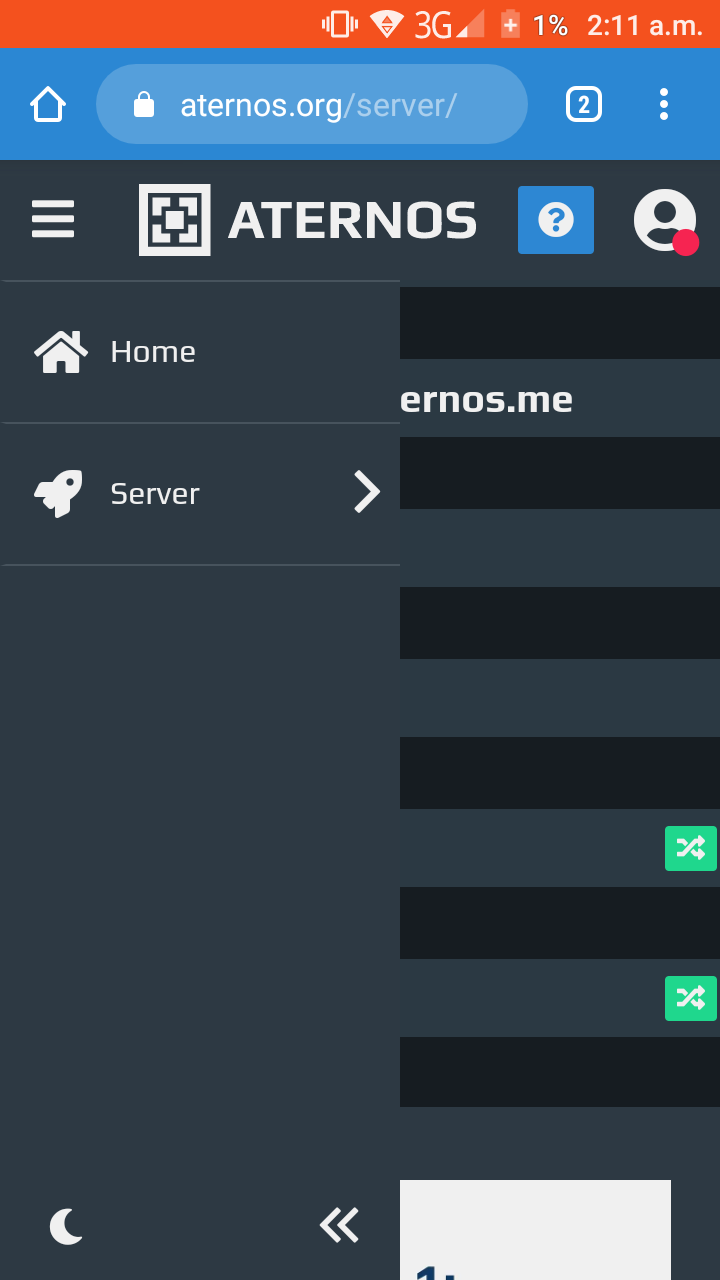
Task: Open the blue help question mark
Action: [x=556, y=220]
